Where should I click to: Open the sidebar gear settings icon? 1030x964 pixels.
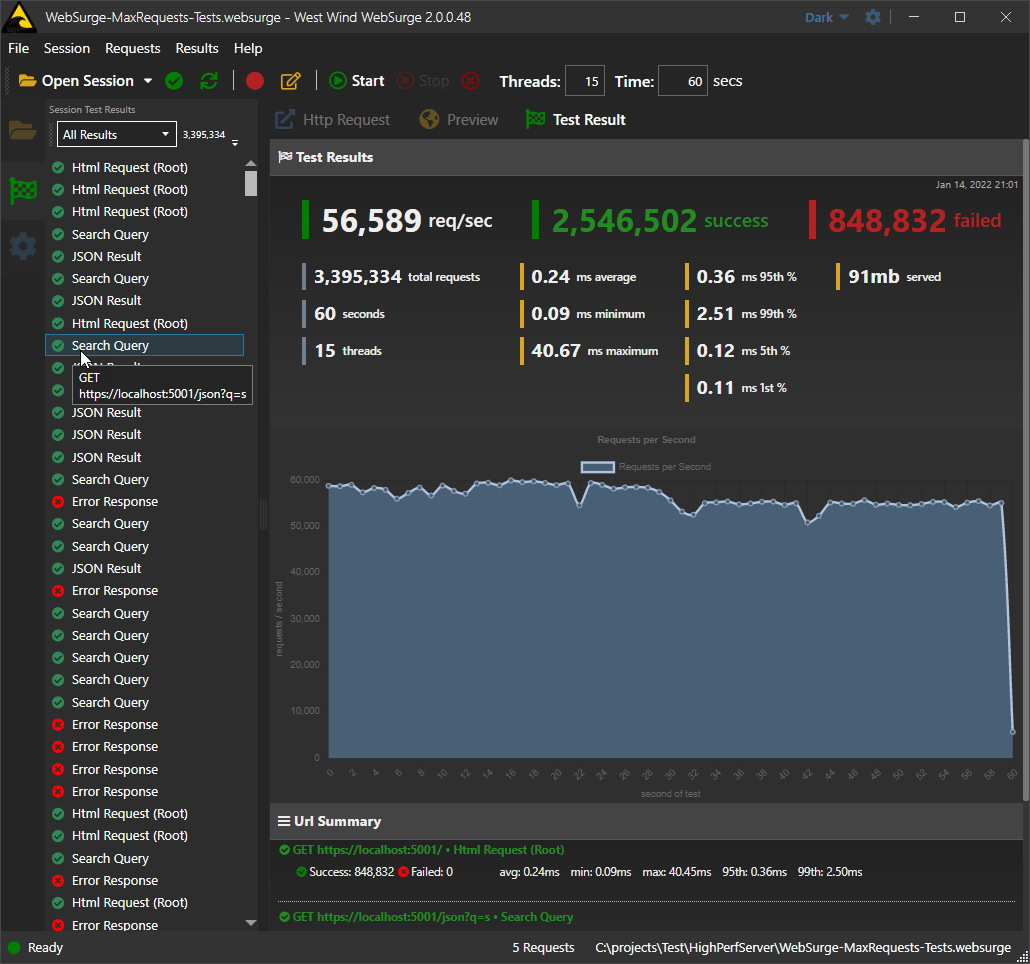point(23,246)
